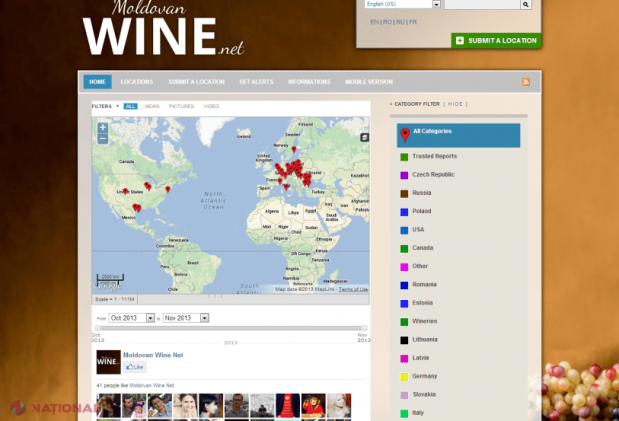Image resolution: width=619 pixels, height=421 pixels.
Task: Filter by Romania category
Action: point(424,284)
